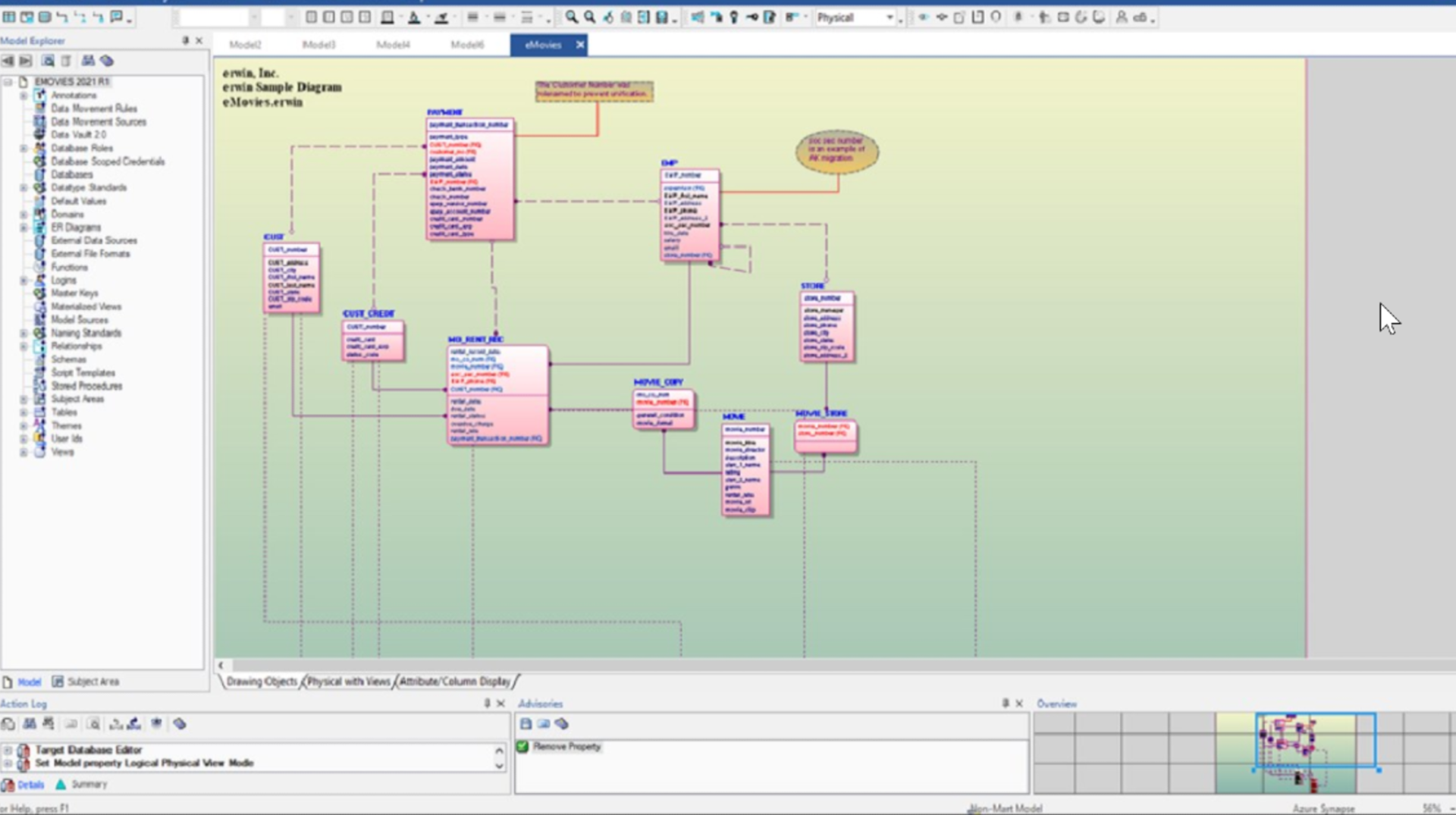1456x815 pixels.
Task: Select the STORE table in the diagram
Action: click(827, 327)
